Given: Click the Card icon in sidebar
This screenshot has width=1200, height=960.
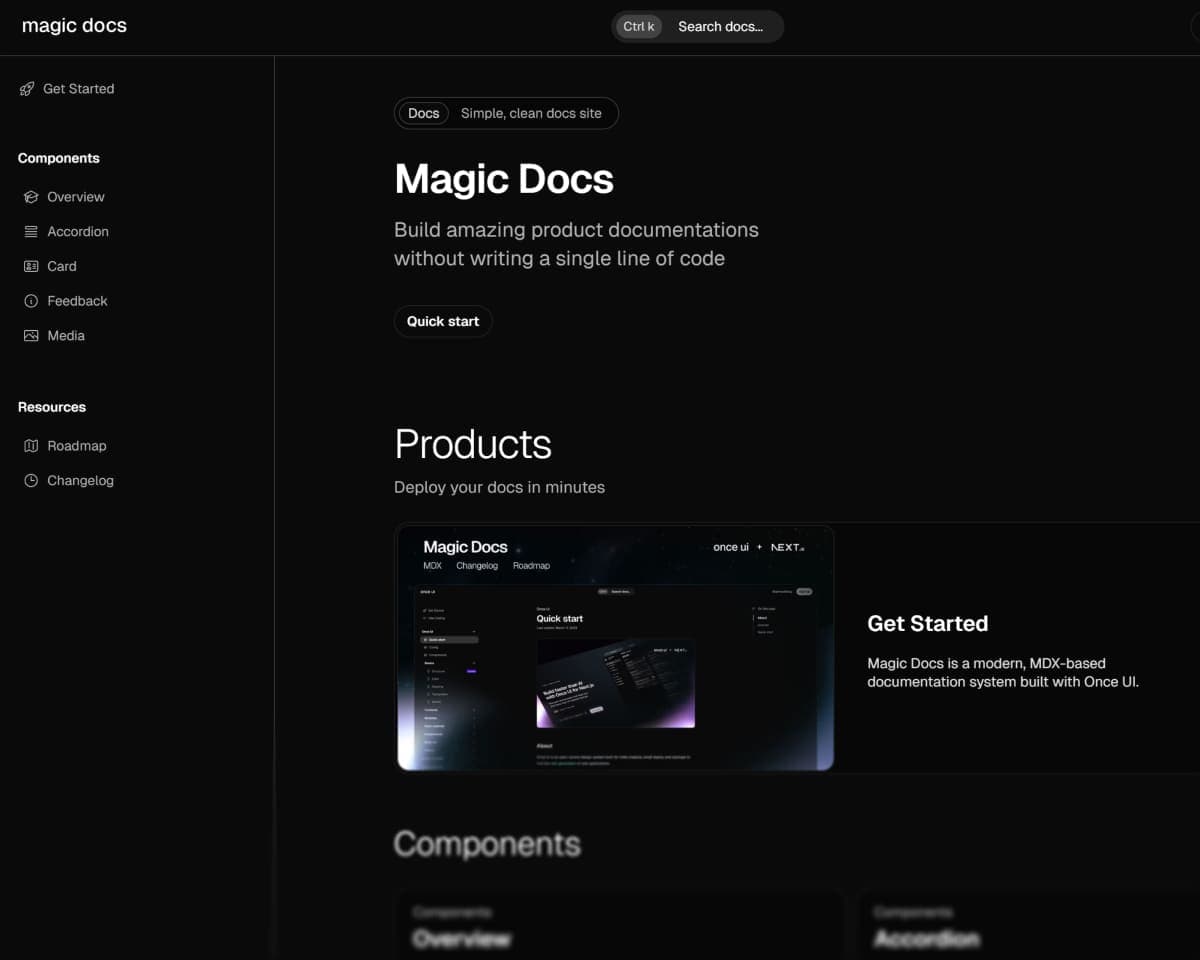Looking at the screenshot, I should click(31, 266).
